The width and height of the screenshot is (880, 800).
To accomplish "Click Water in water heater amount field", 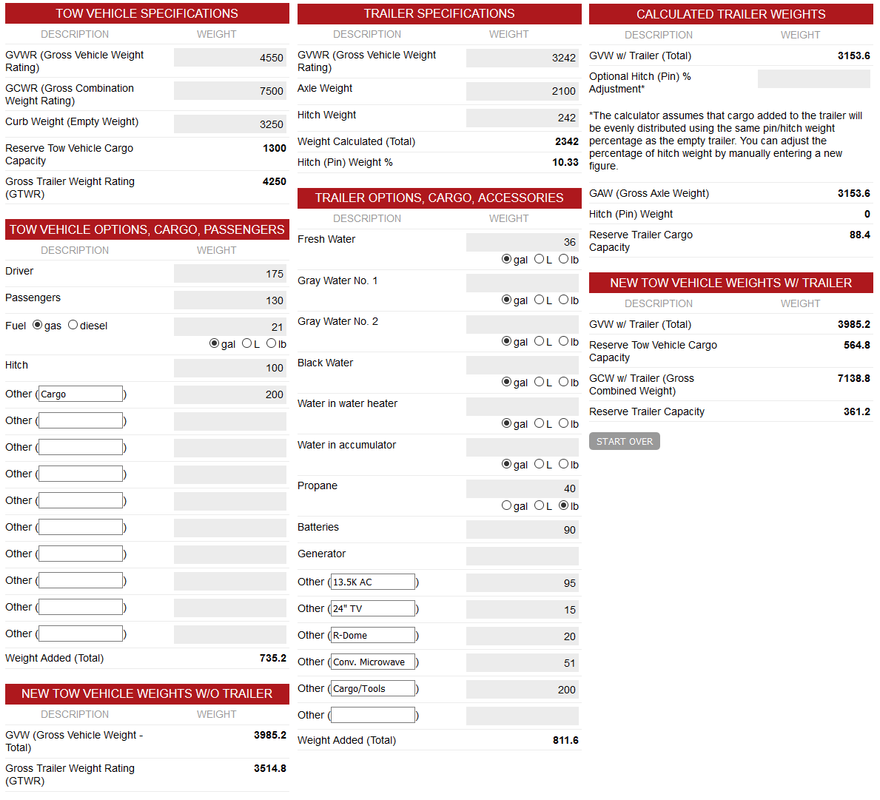I will [522, 408].
